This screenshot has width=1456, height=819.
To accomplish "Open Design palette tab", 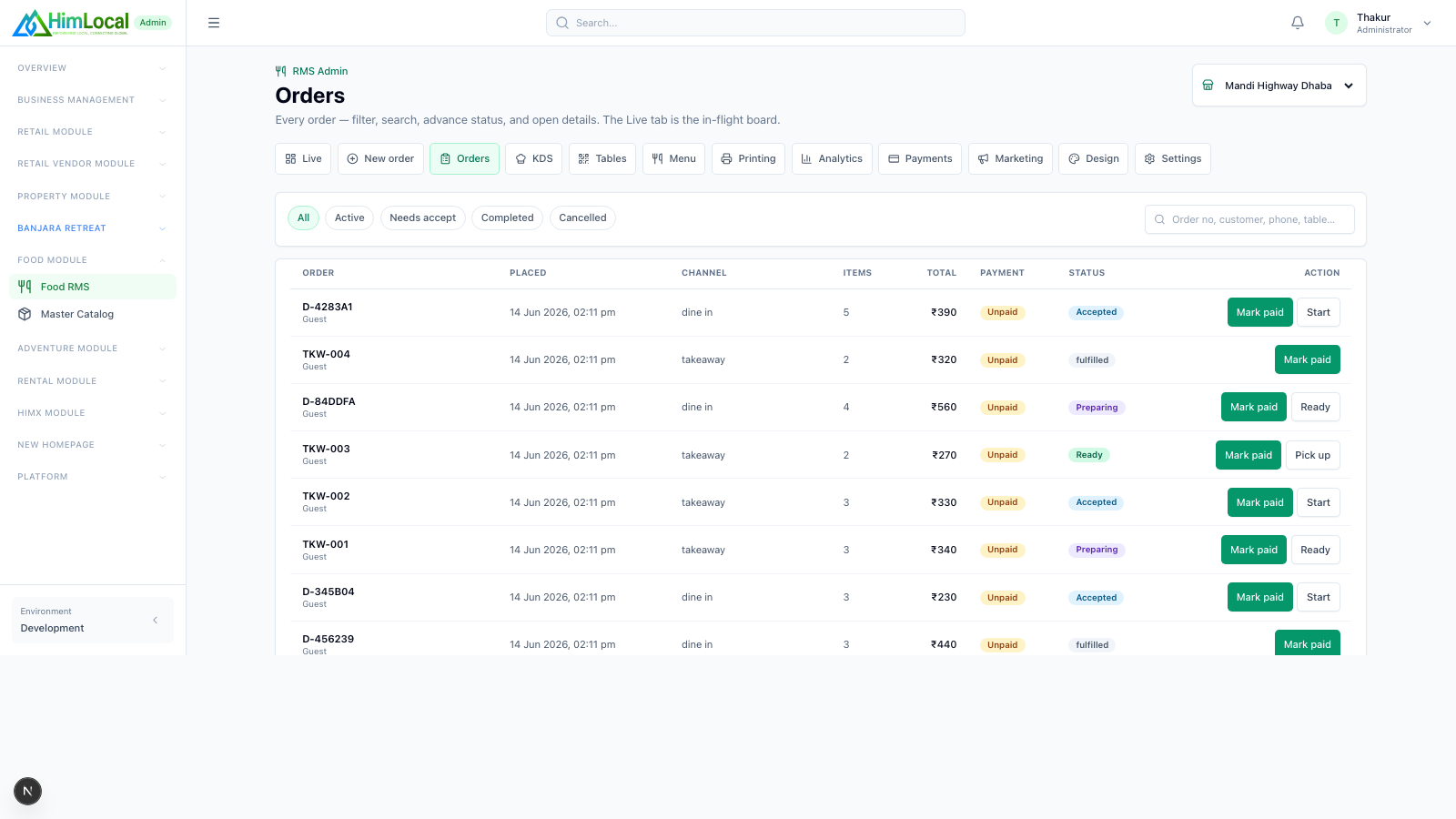I will click(1094, 158).
